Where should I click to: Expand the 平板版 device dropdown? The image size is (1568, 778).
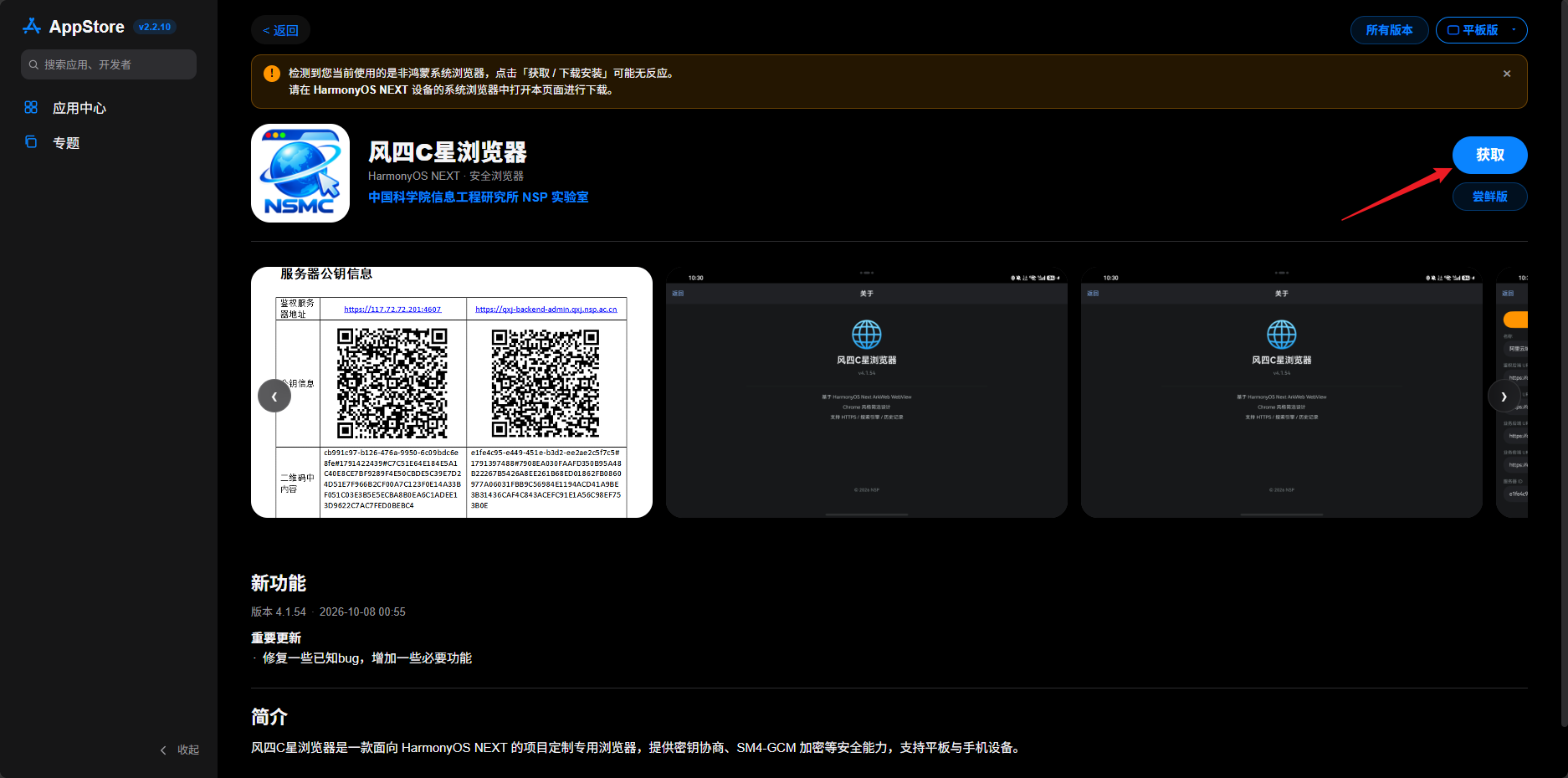pyautogui.click(x=1481, y=30)
